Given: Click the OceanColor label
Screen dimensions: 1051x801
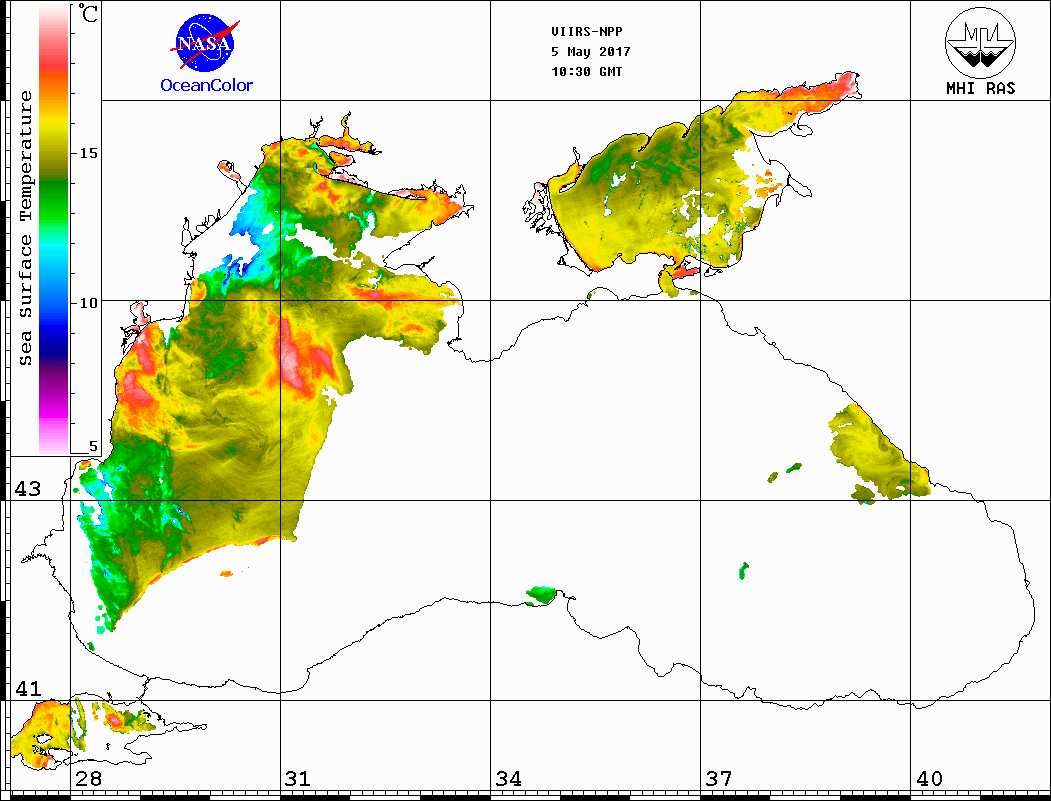Looking at the screenshot, I should pos(206,85).
